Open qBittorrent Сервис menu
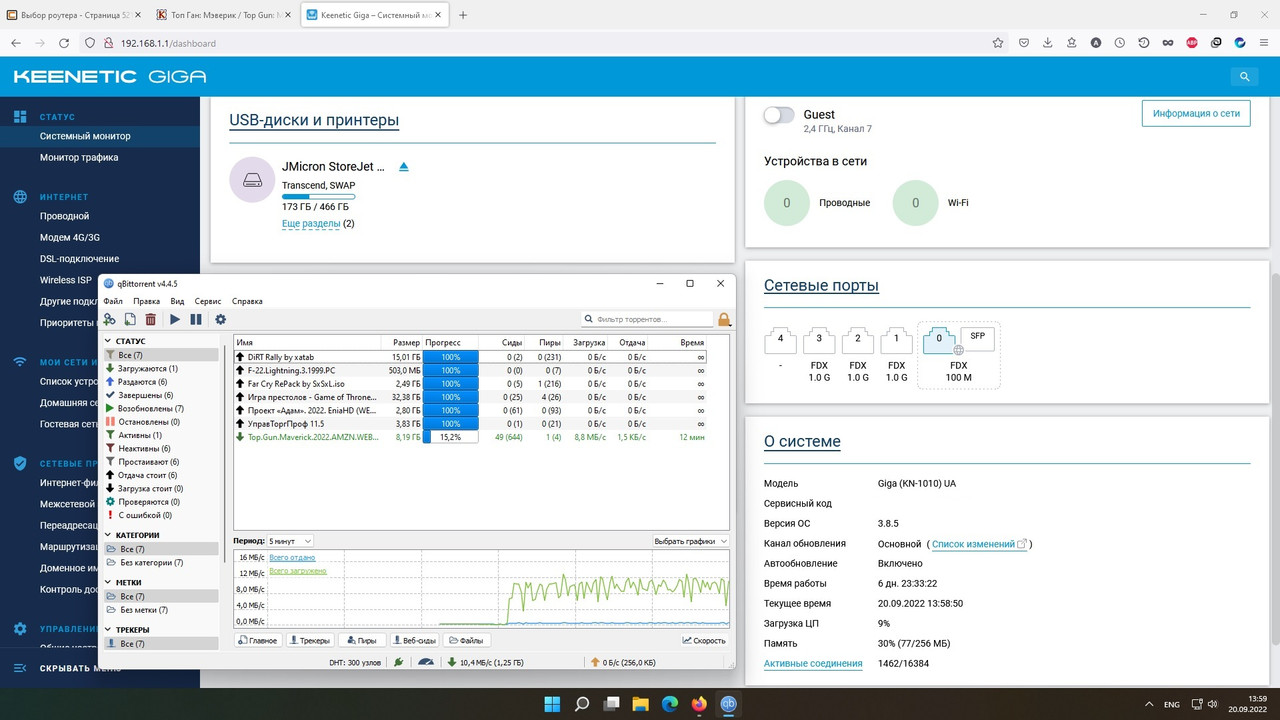The height and width of the screenshot is (720, 1280). [x=208, y=301]
